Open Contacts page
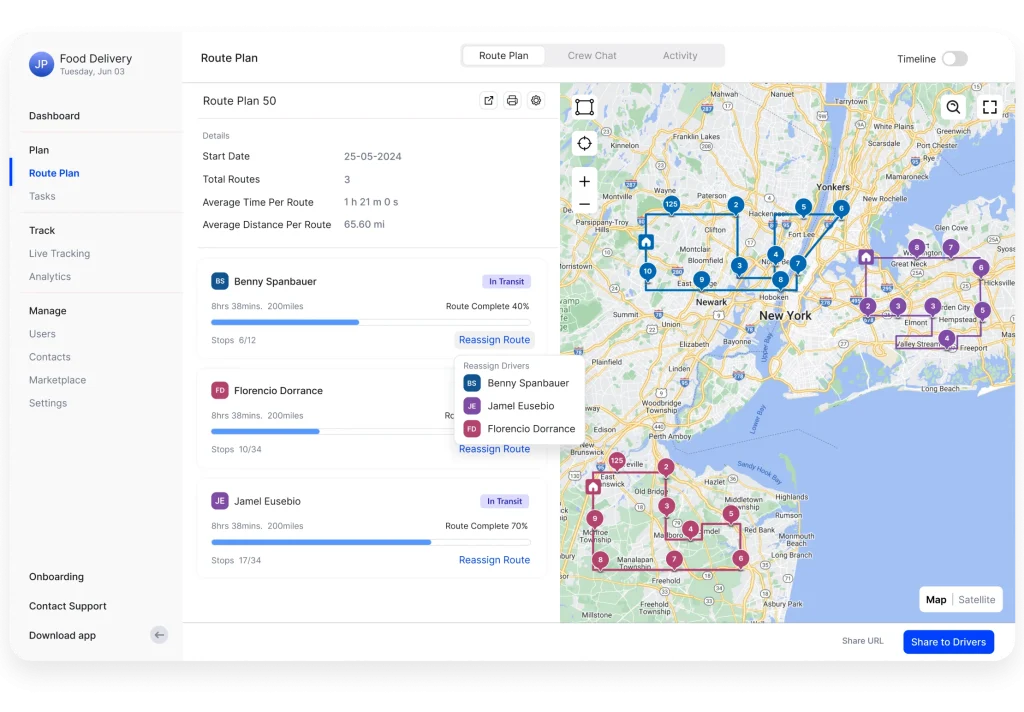The image size is (1024, 712). (50, 357)
